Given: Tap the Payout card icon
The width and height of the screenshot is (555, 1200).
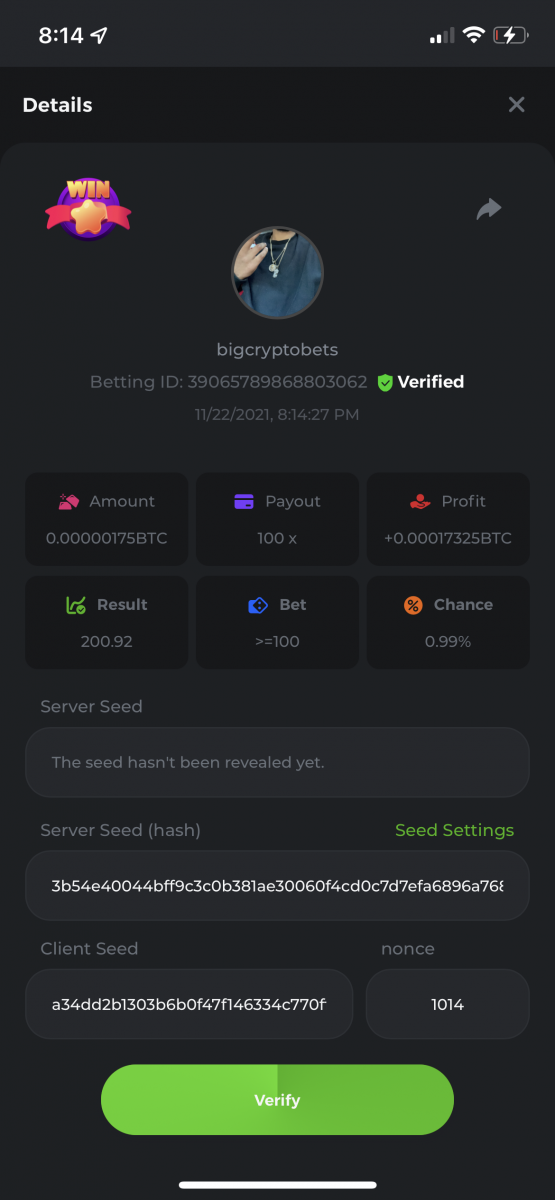Looking at the screenshot, I should (x=244, y=501).
